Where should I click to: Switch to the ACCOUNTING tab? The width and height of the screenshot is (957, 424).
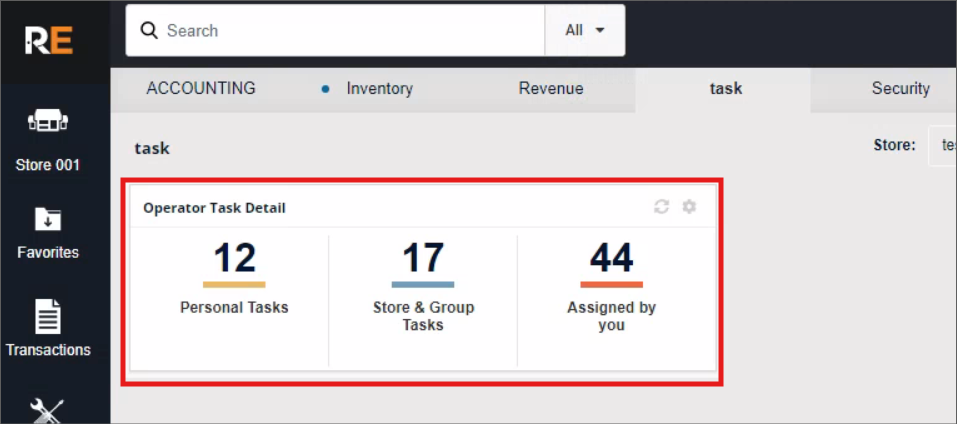[x=201, y=88]
